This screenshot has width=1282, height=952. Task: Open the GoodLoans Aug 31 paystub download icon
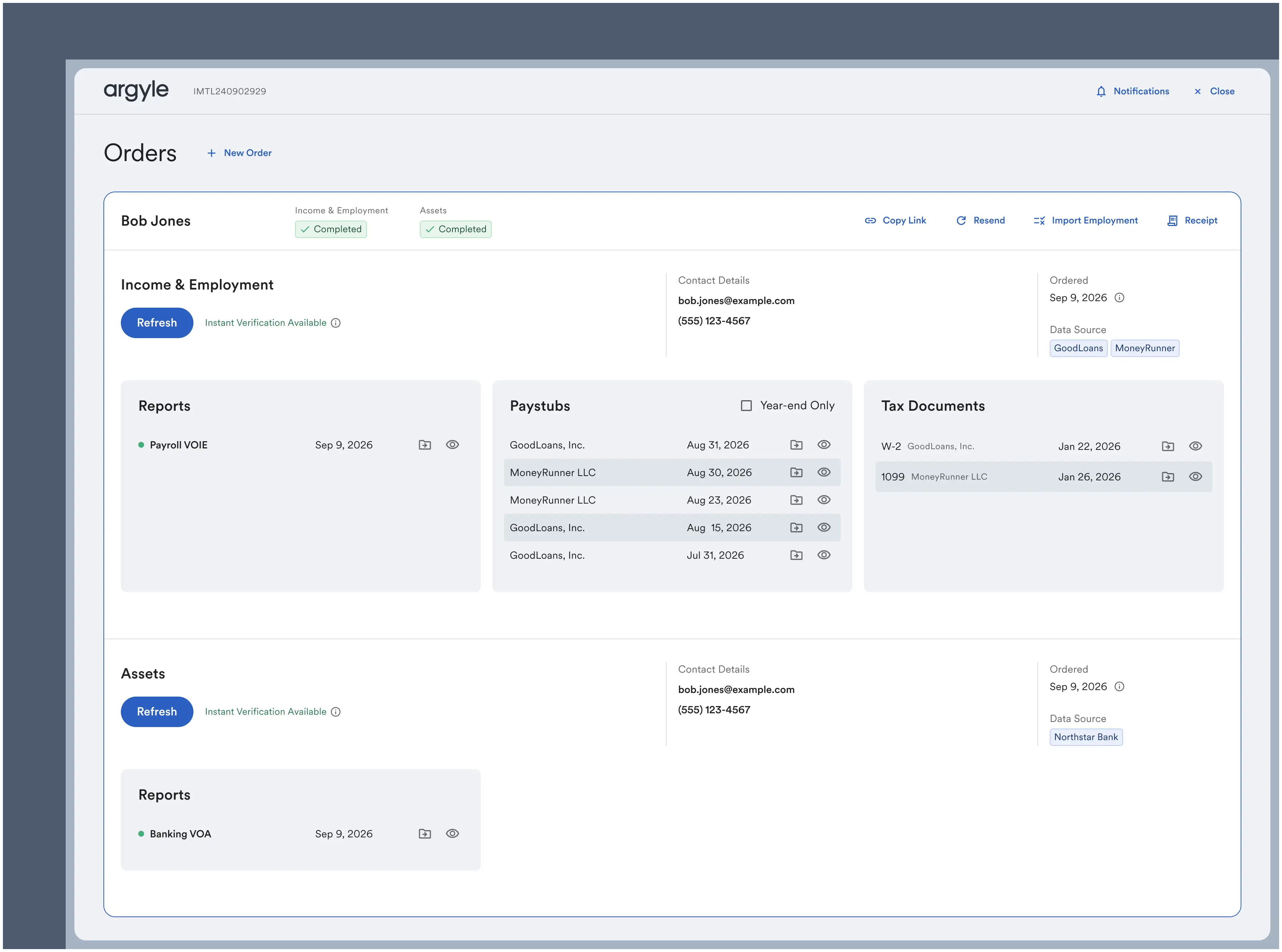tap(796, 444)
